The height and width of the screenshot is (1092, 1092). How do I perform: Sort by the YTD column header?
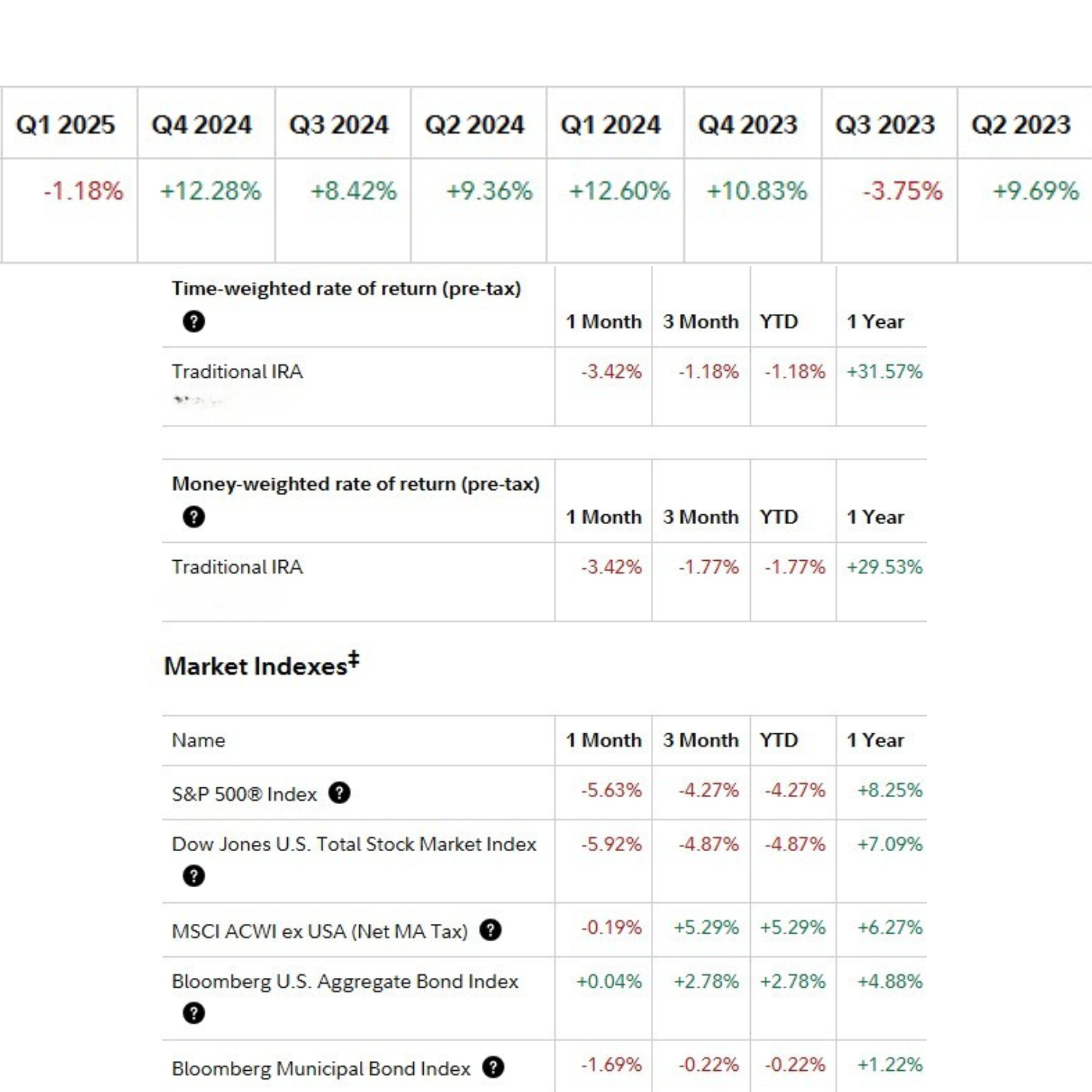[x=780, y=740]
